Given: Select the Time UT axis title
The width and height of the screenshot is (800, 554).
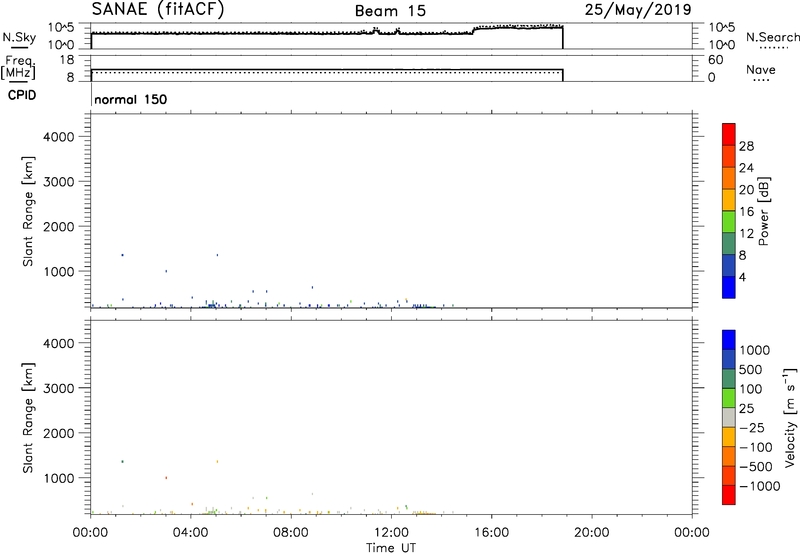Looking at the screenshot, I should pos(391,548).
